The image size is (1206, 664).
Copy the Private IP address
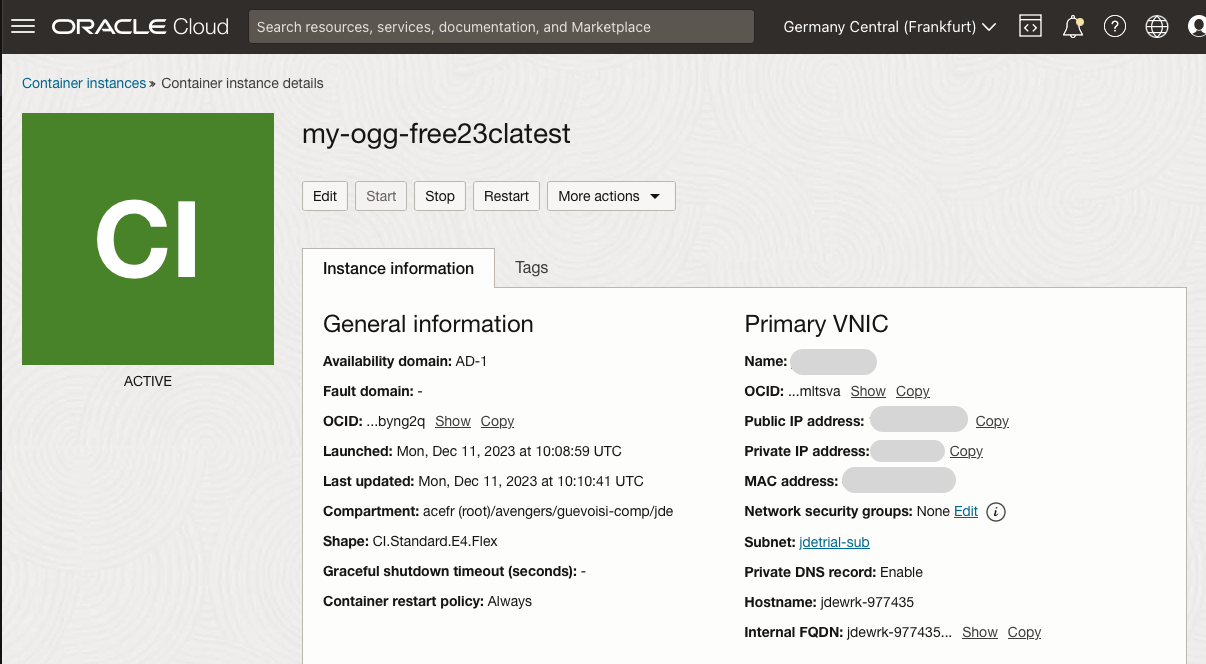[x=966, y=451]
